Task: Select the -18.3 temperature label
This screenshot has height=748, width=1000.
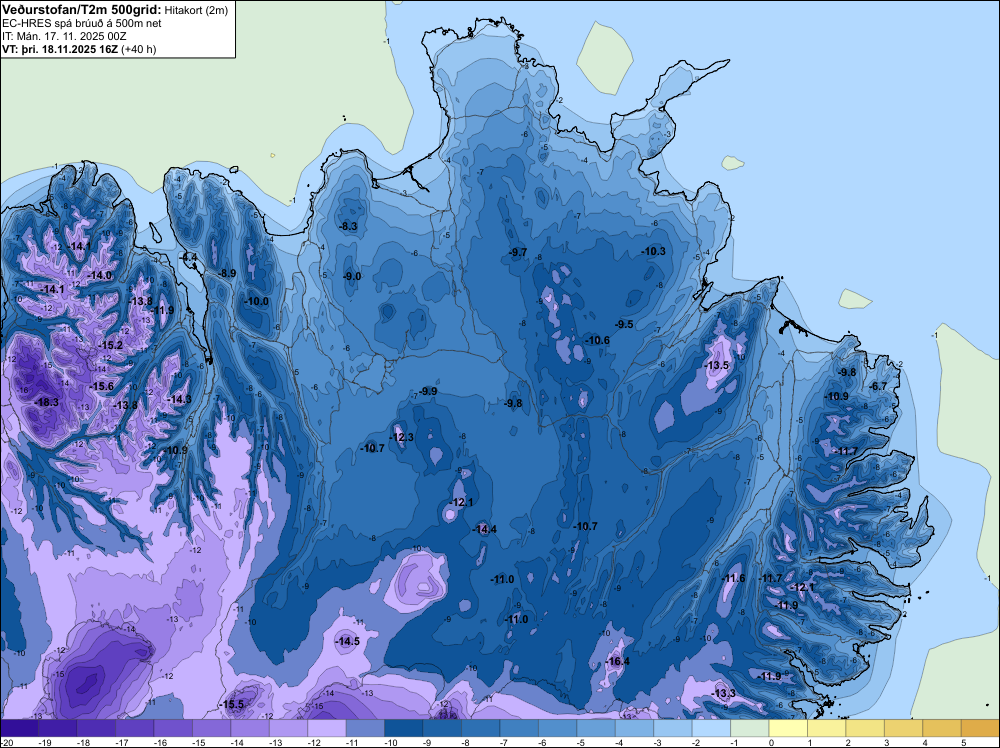Action: (x=48, y=402)
